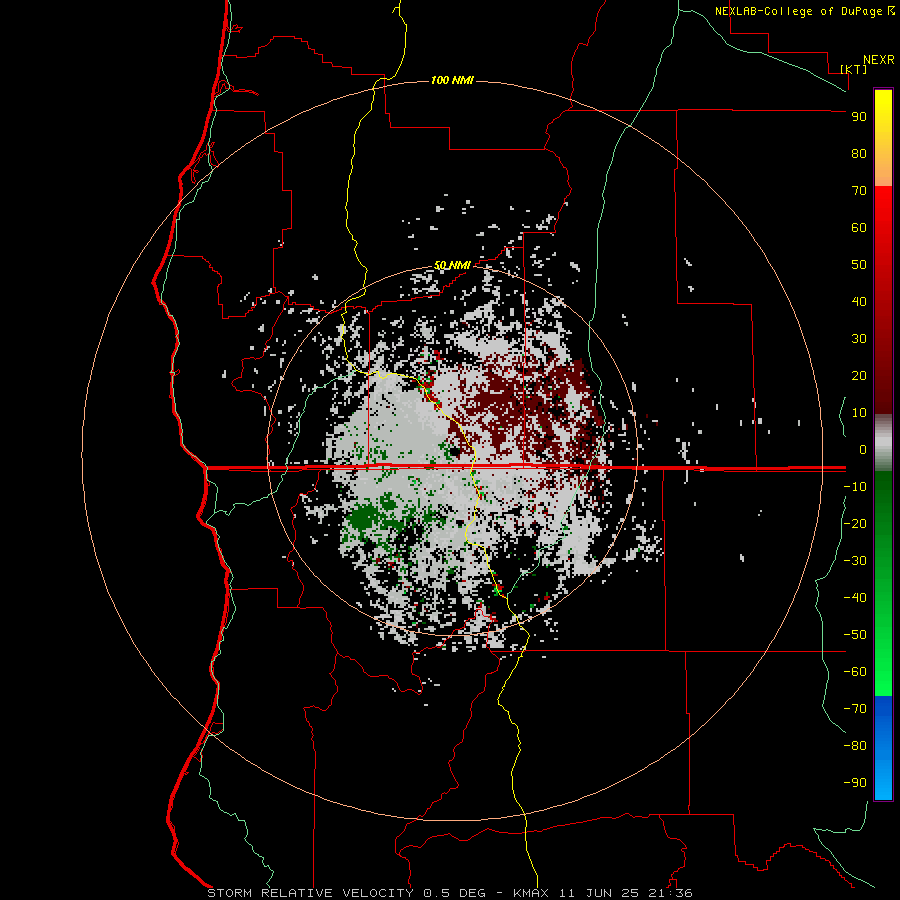
Task: Click the -90 value on velocity scale
Action: 855,783
